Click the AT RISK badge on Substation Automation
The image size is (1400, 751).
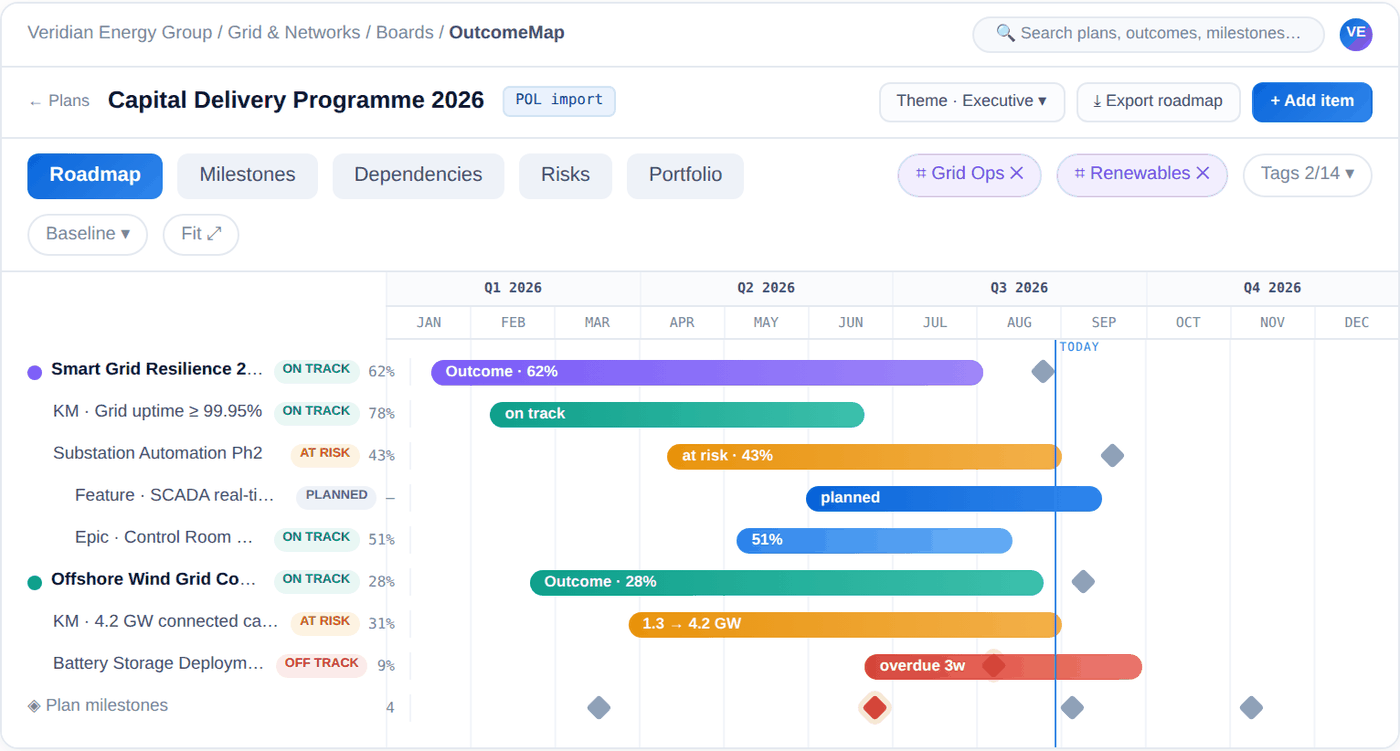point(325,454)
